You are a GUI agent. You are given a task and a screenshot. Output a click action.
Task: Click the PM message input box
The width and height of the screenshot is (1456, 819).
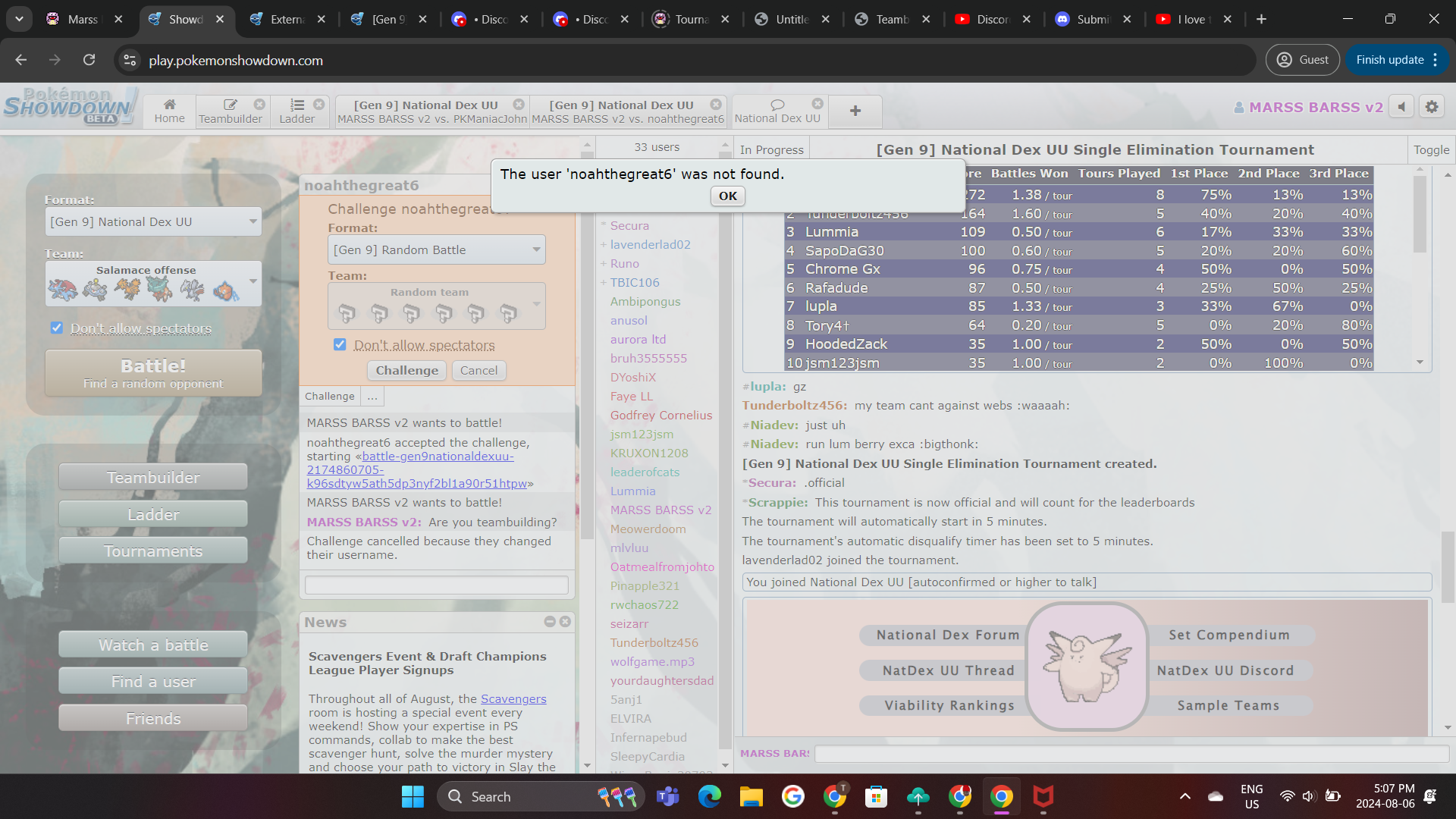[x=436, y=585]
